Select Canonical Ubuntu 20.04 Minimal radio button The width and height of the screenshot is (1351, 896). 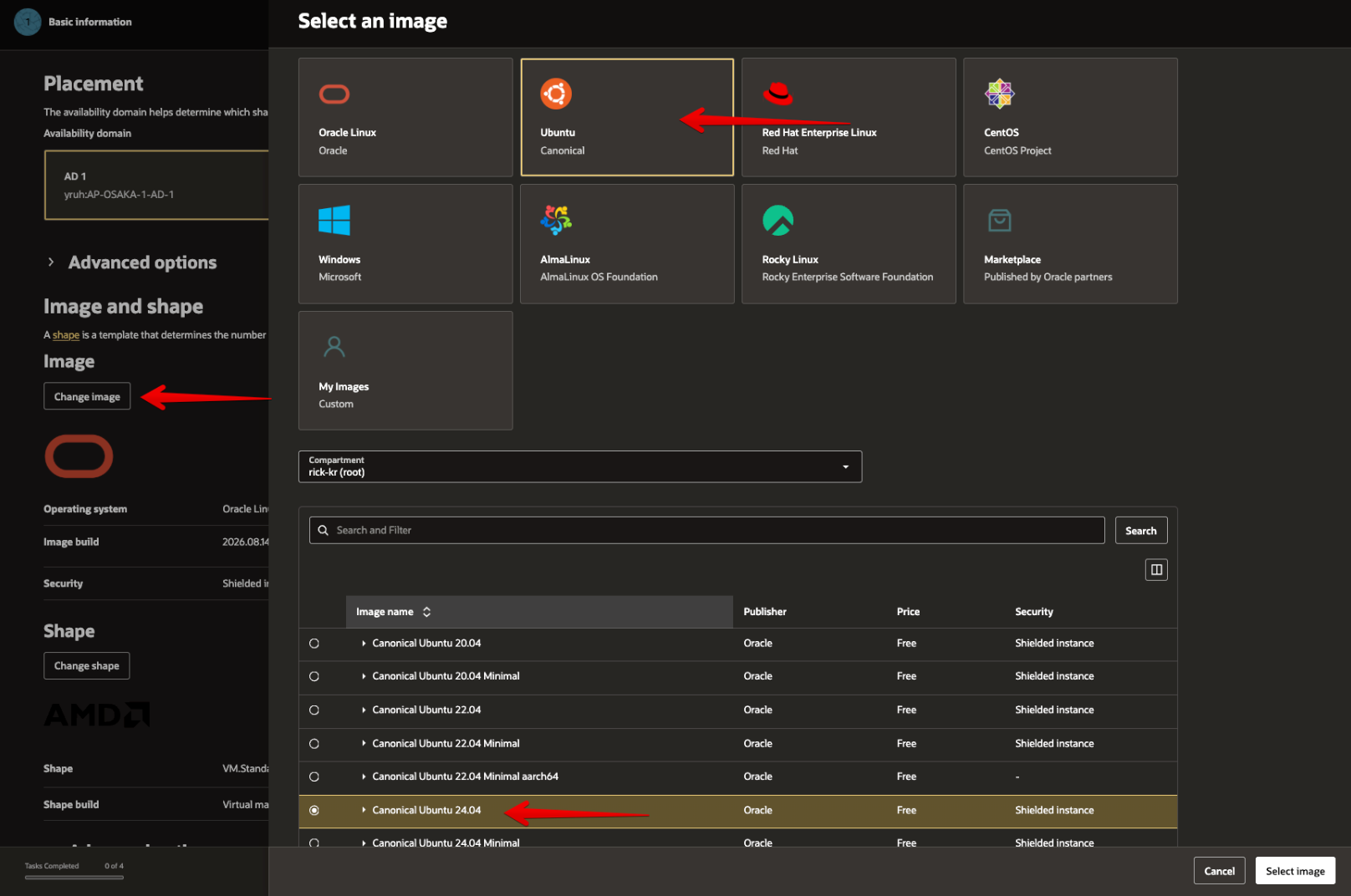pos(314,676)
